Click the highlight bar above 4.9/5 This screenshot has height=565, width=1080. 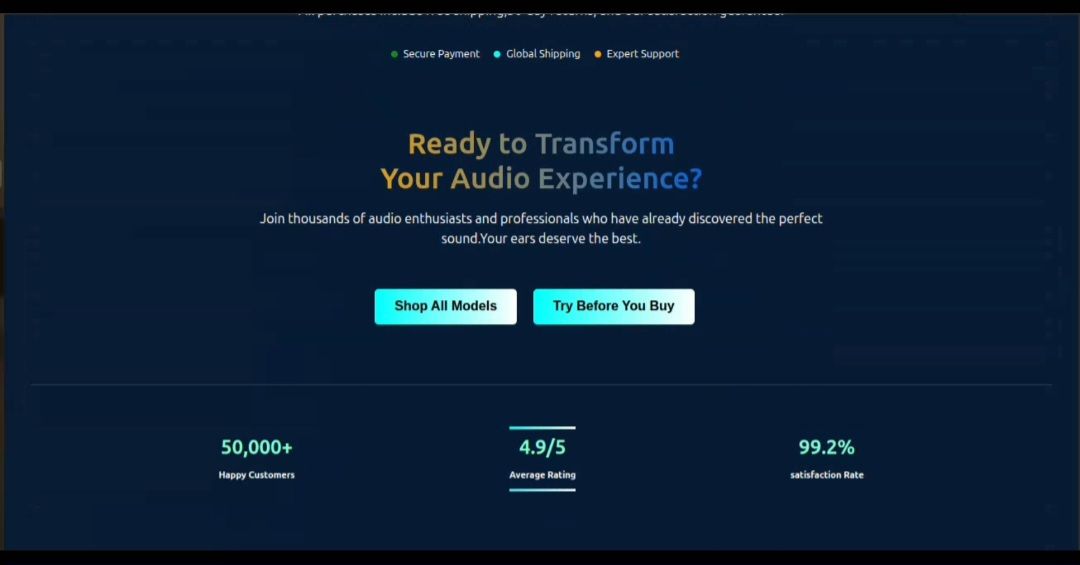[542, 428]
